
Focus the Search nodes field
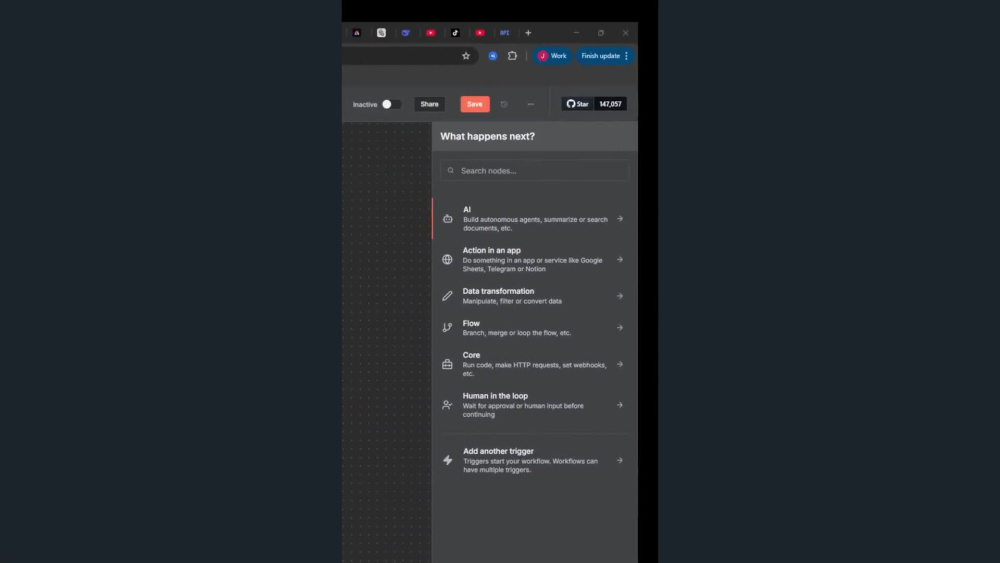tap(534, 170)
